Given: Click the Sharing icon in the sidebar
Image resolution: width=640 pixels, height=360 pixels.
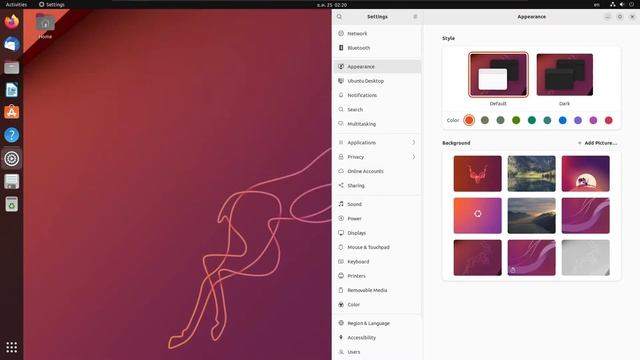Looking at the screenshot, I should pos(341,185).
